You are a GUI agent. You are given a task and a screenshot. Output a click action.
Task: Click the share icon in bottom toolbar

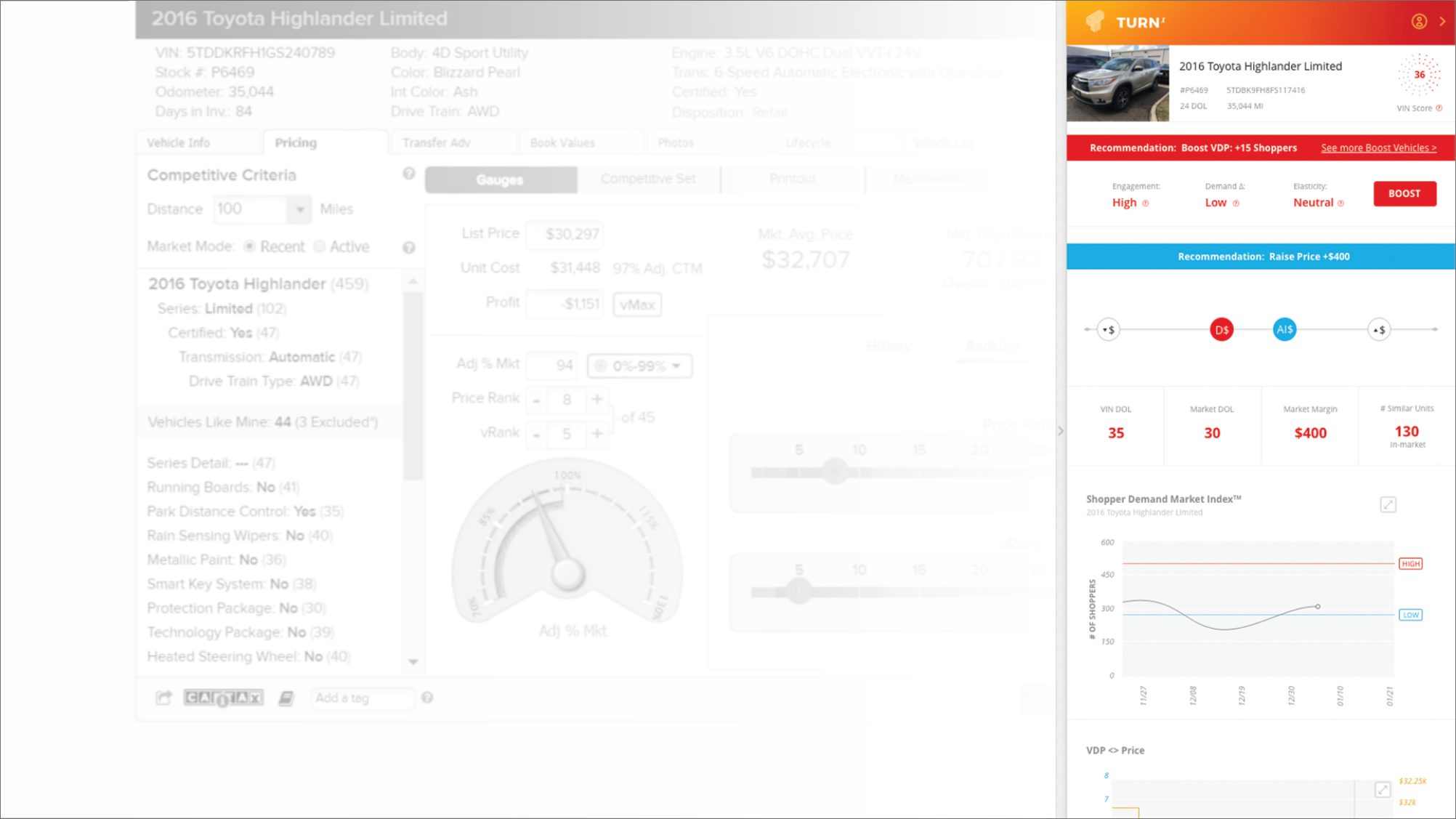pos(163,698)
